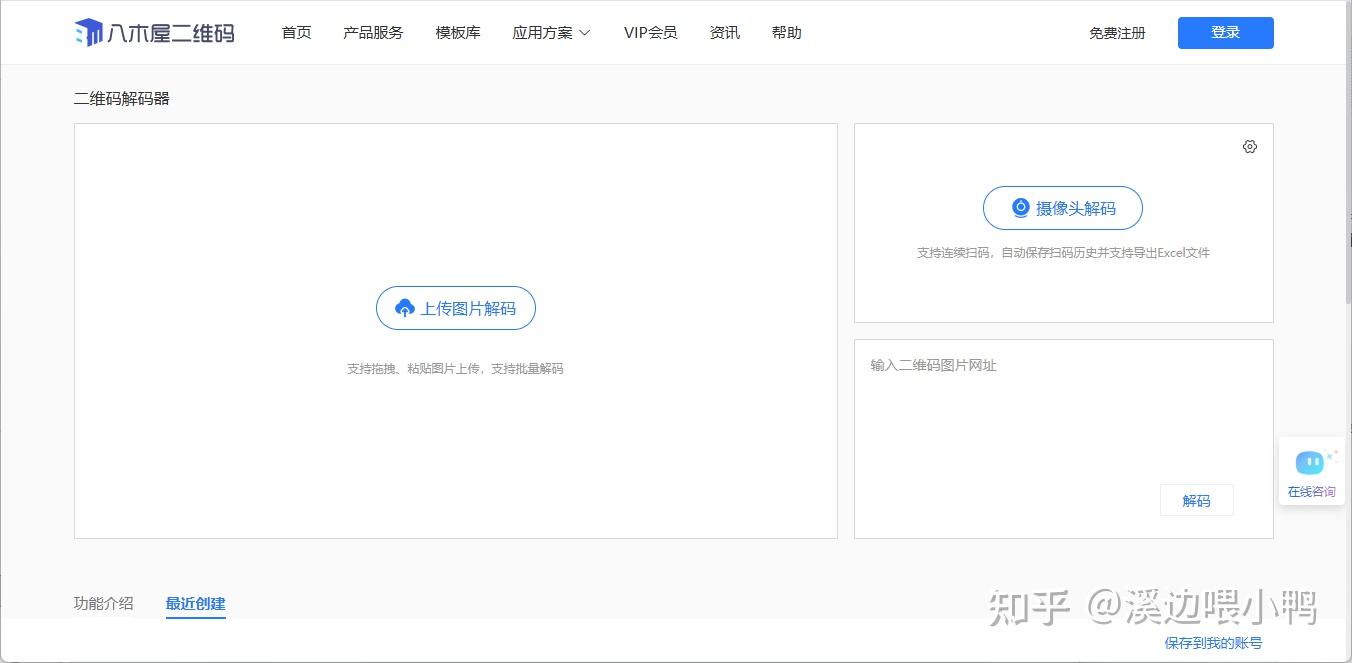Click the 免费注册 link
The height and width of the screenshot is (663, 1352).
point(1117,33)
